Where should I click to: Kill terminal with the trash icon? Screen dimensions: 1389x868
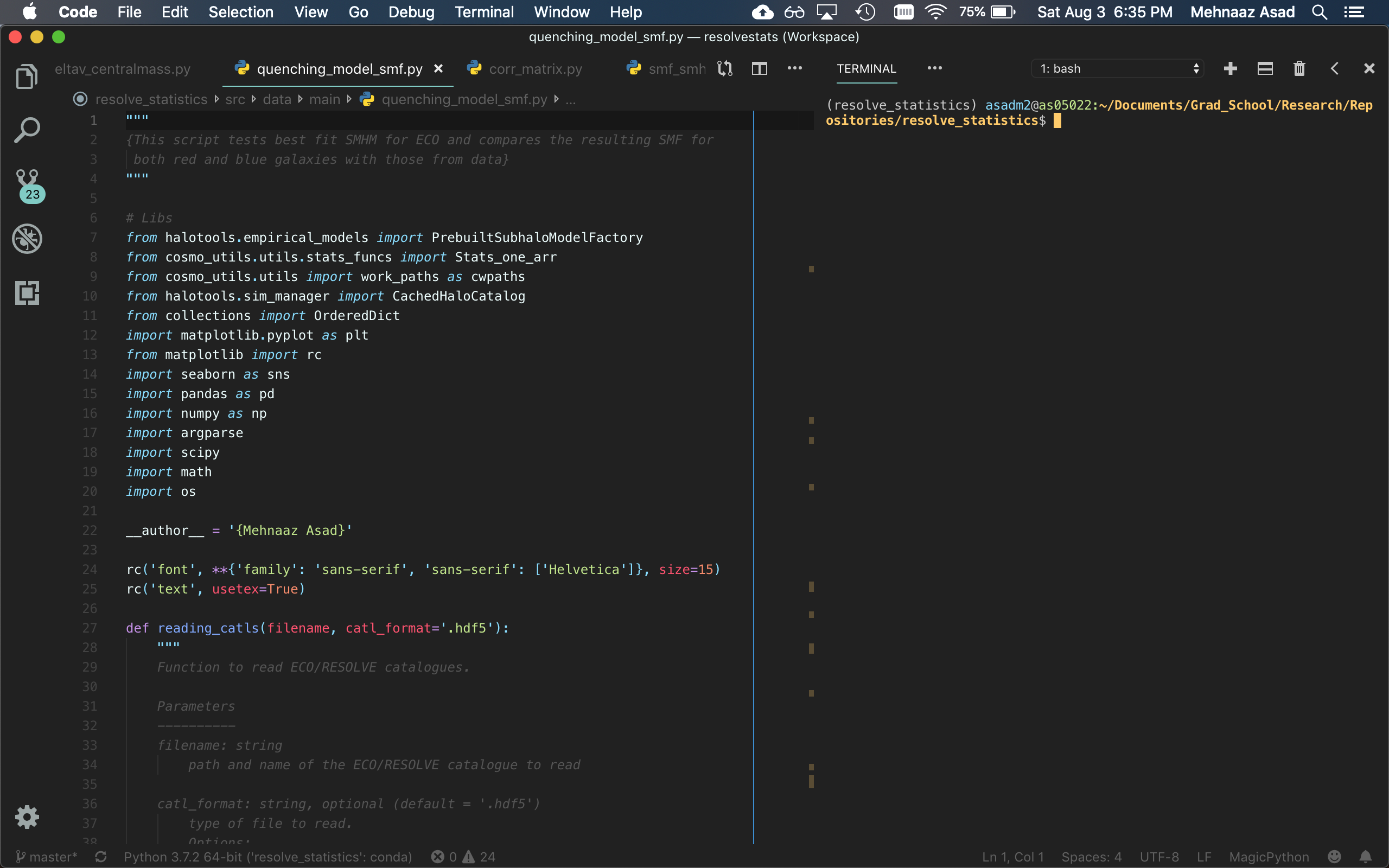point(1299,69)
